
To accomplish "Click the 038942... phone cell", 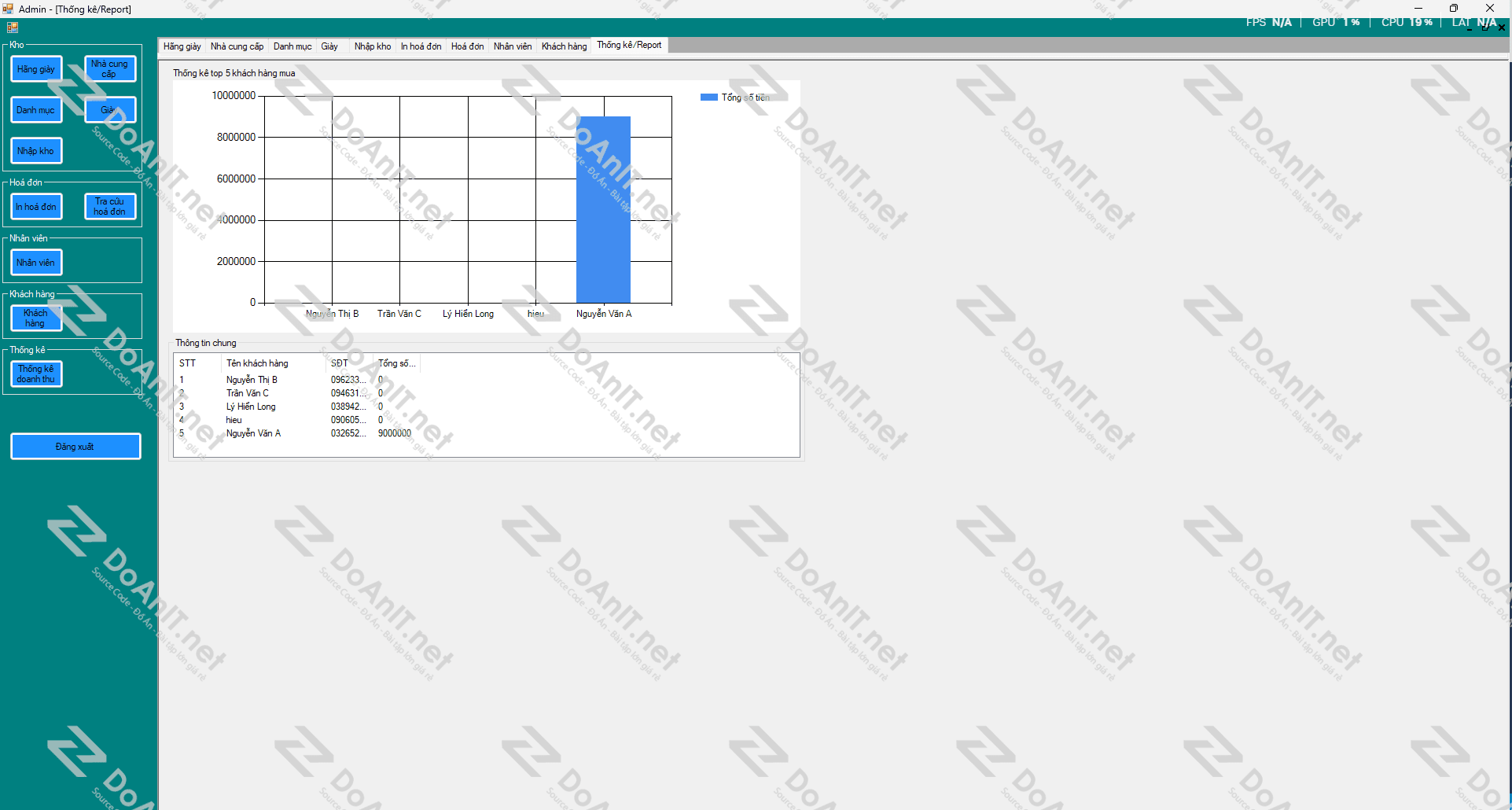I will [x=348, y=407].
